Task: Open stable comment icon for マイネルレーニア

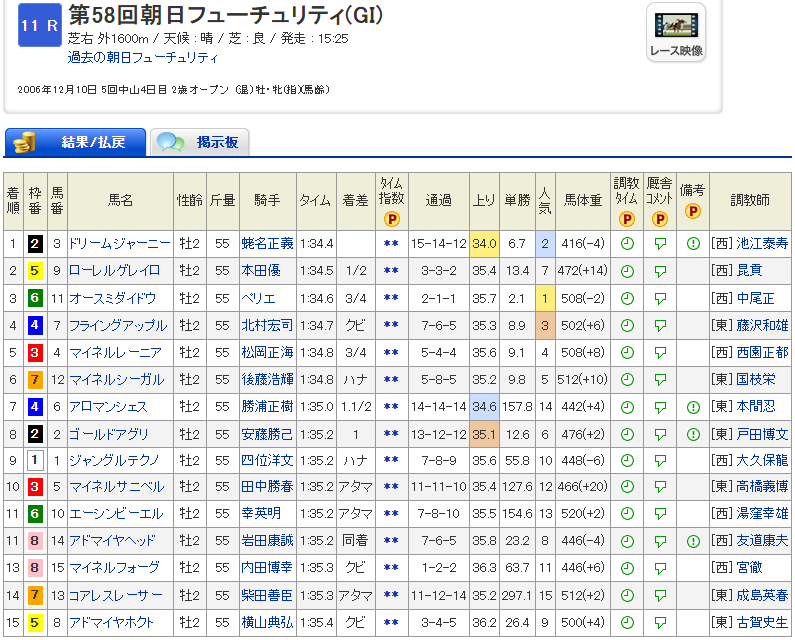Action: point(660,352)
